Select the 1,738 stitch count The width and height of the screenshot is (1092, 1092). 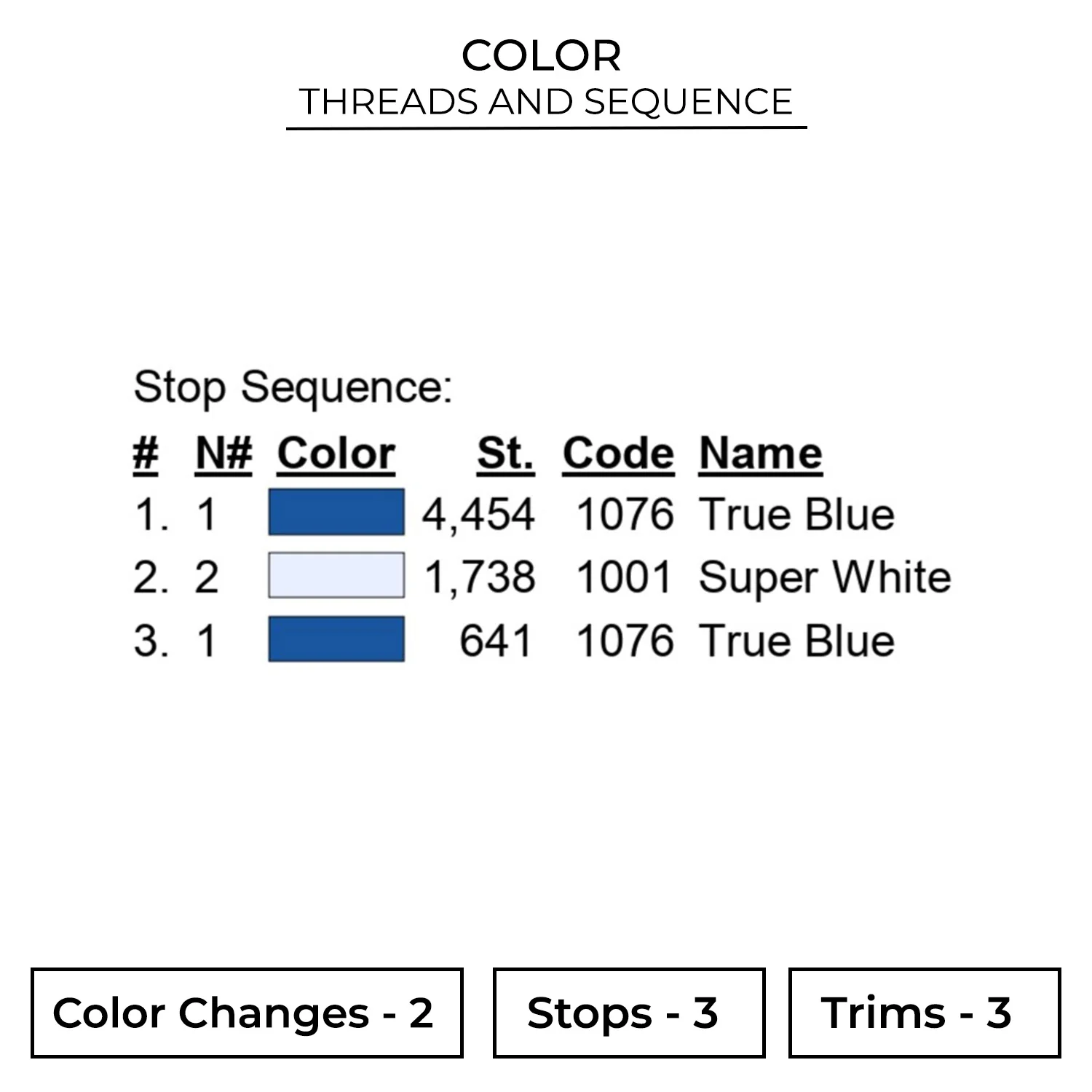pyautogui.click(x=480, y=577)
